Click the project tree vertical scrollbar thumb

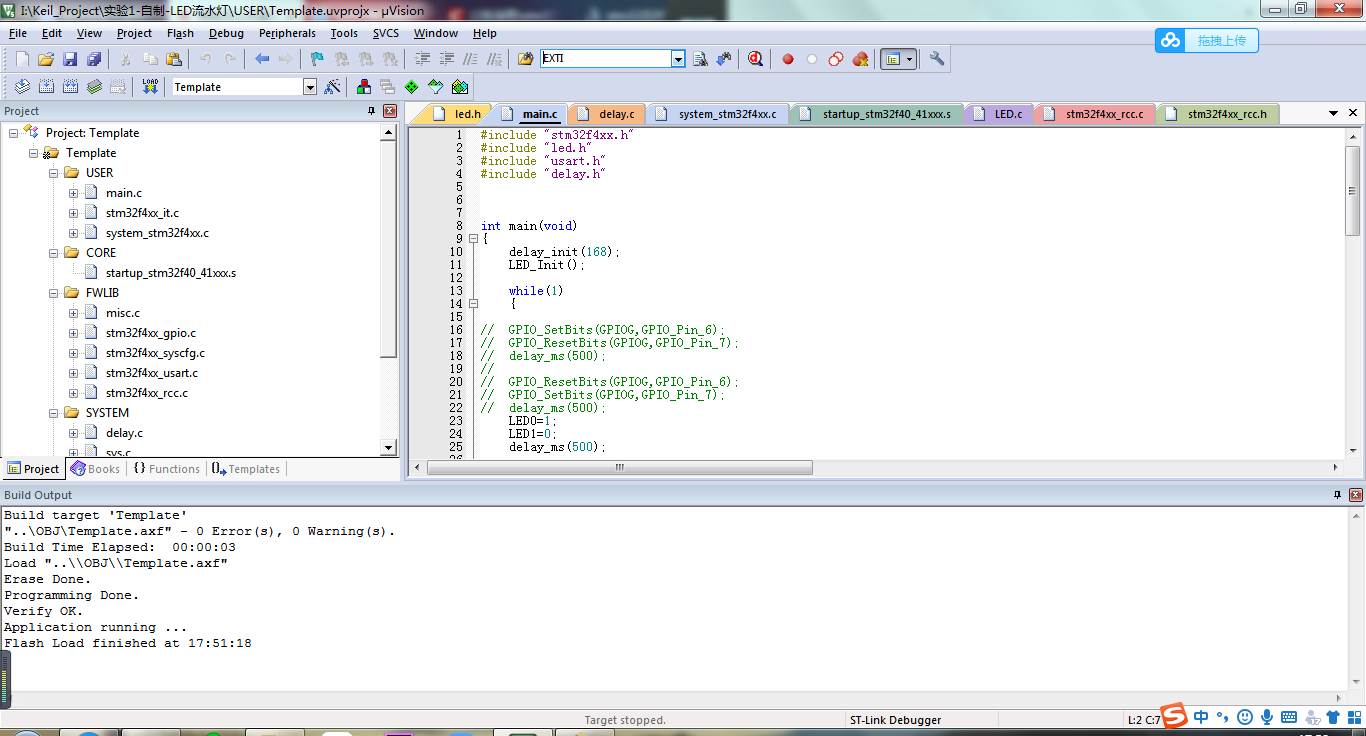pyautogui.click(x=389, y=249)
